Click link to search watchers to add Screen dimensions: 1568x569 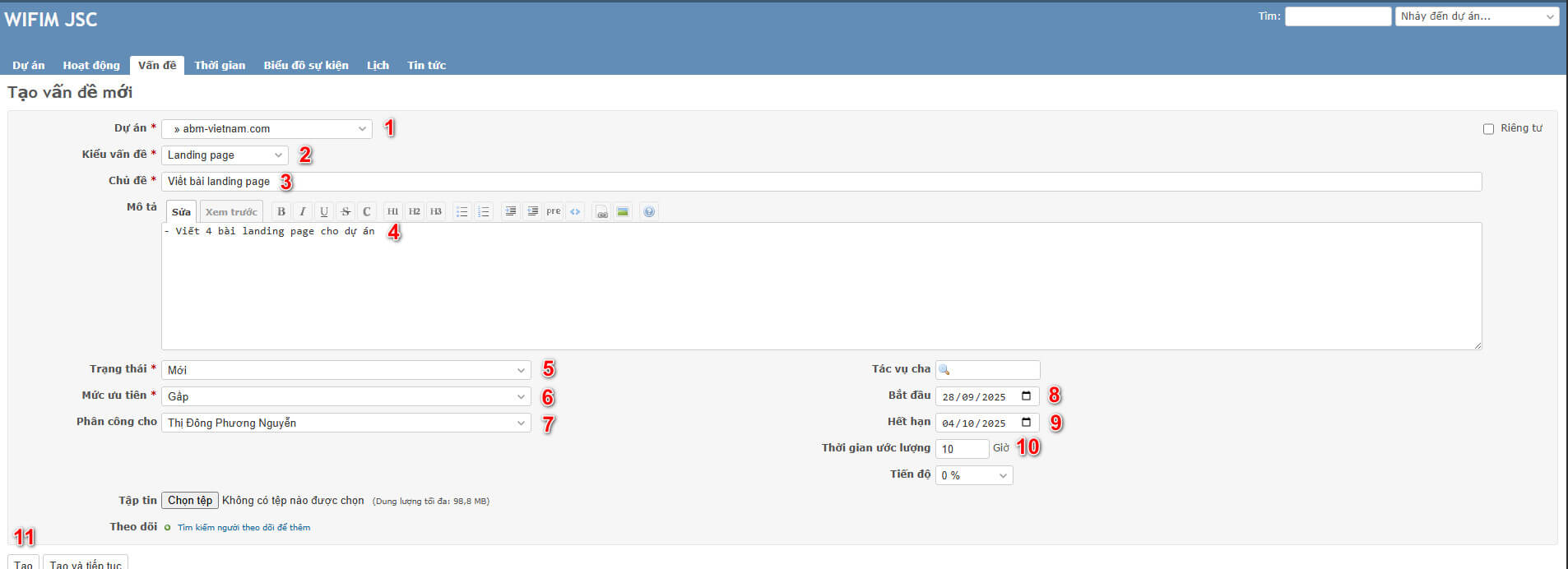(x=244, y=528)
